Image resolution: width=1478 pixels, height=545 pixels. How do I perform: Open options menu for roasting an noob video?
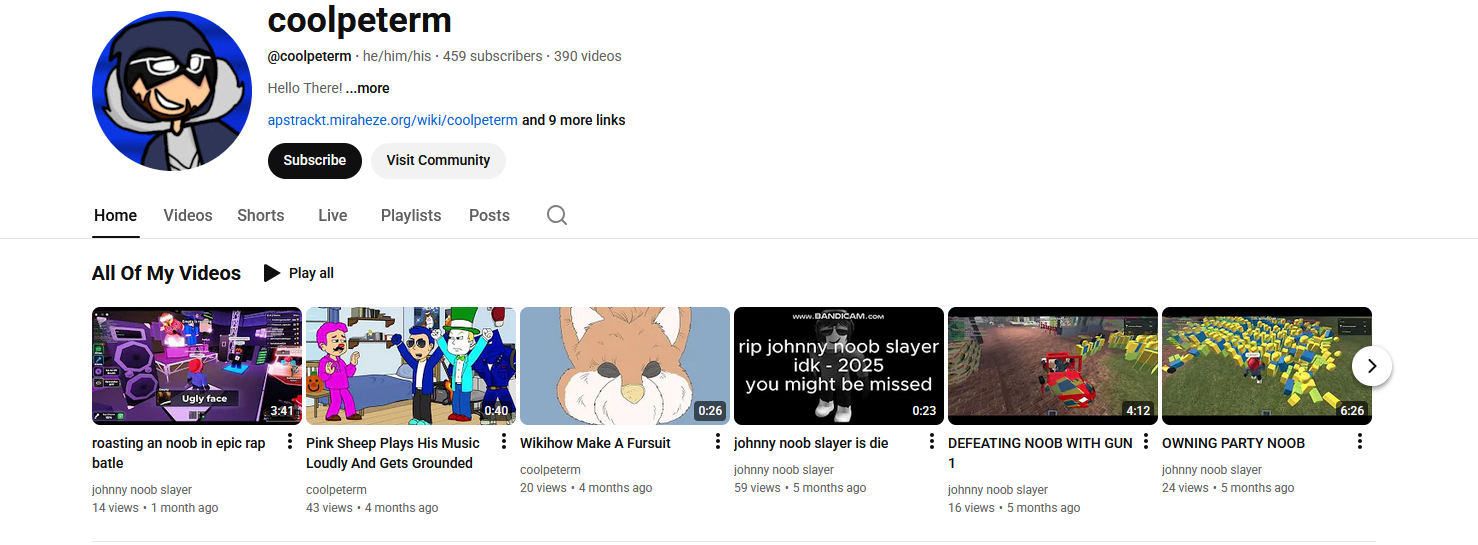click(x=290, y=442)
